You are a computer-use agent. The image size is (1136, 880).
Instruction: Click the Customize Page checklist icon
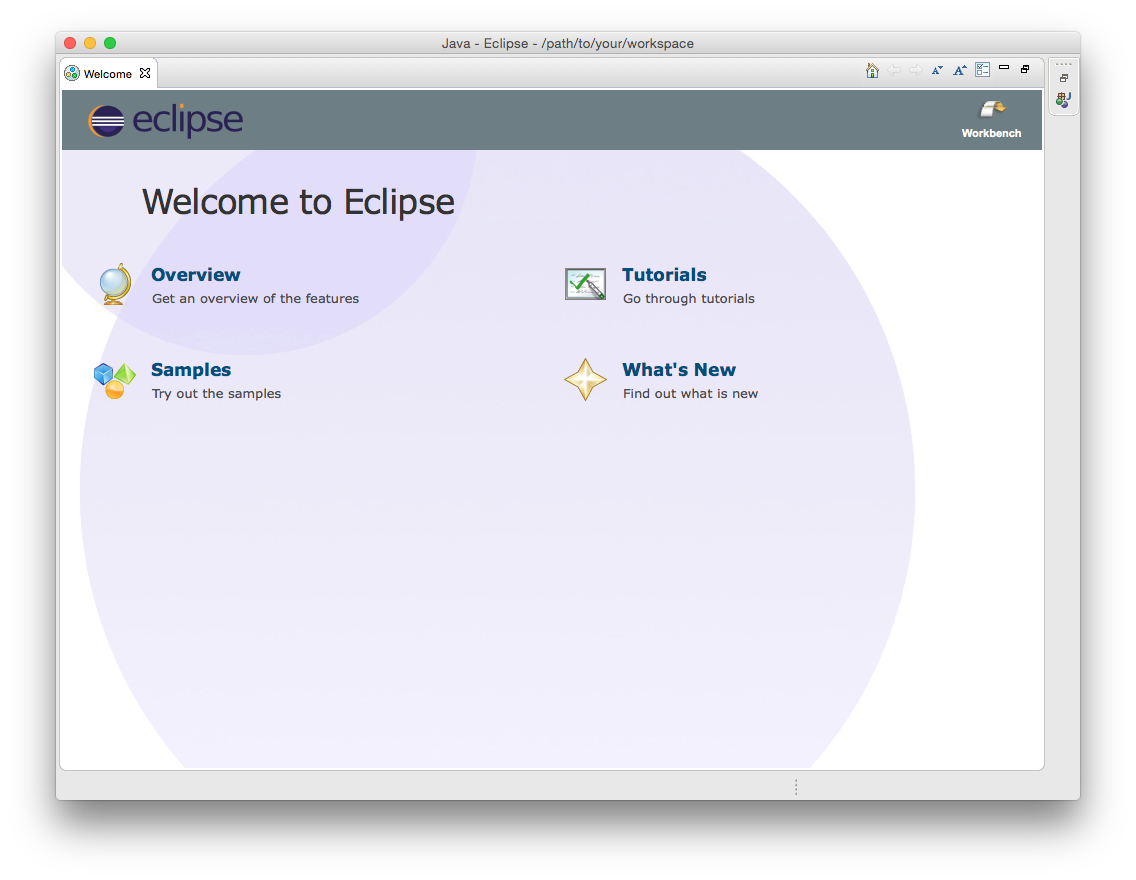pos(982,69)
